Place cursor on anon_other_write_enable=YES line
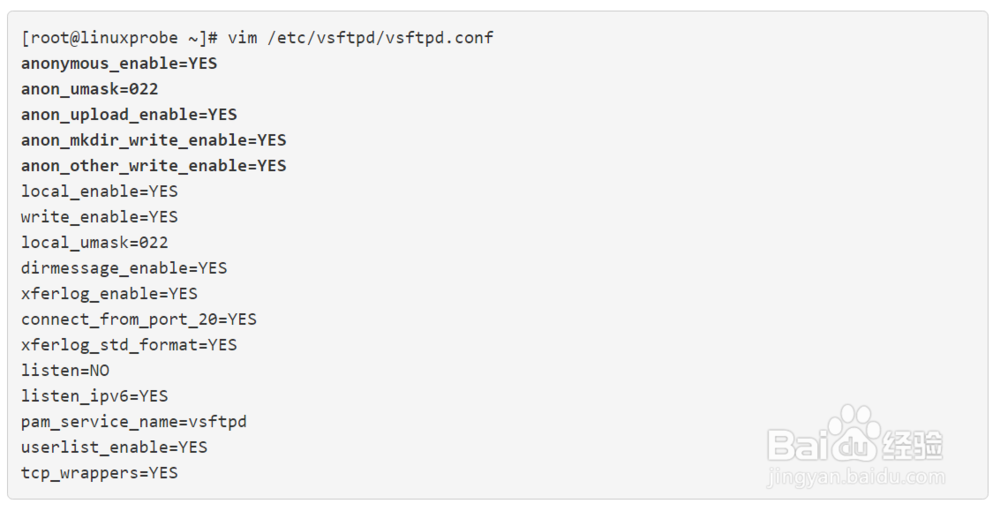1000x511 pixels. coord(153,165)
